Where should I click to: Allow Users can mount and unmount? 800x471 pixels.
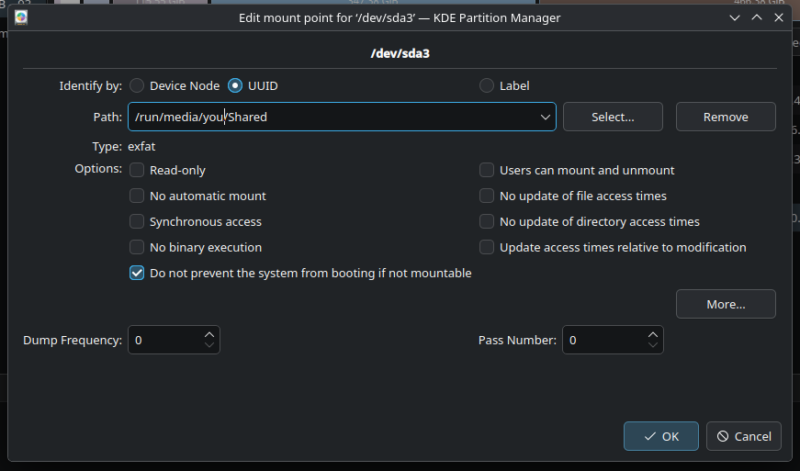(x=487, y=170)
